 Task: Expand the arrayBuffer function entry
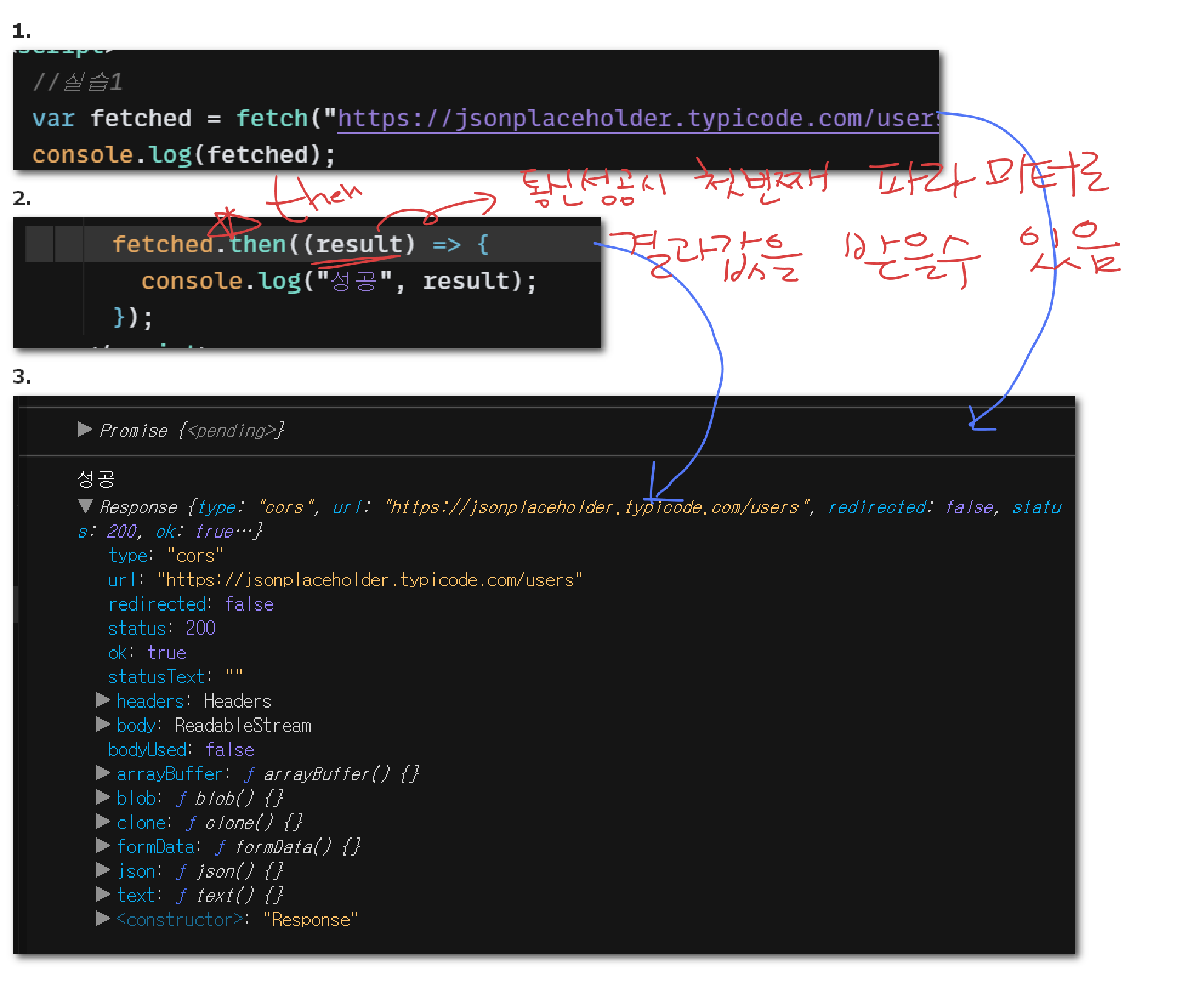point(103,773)
